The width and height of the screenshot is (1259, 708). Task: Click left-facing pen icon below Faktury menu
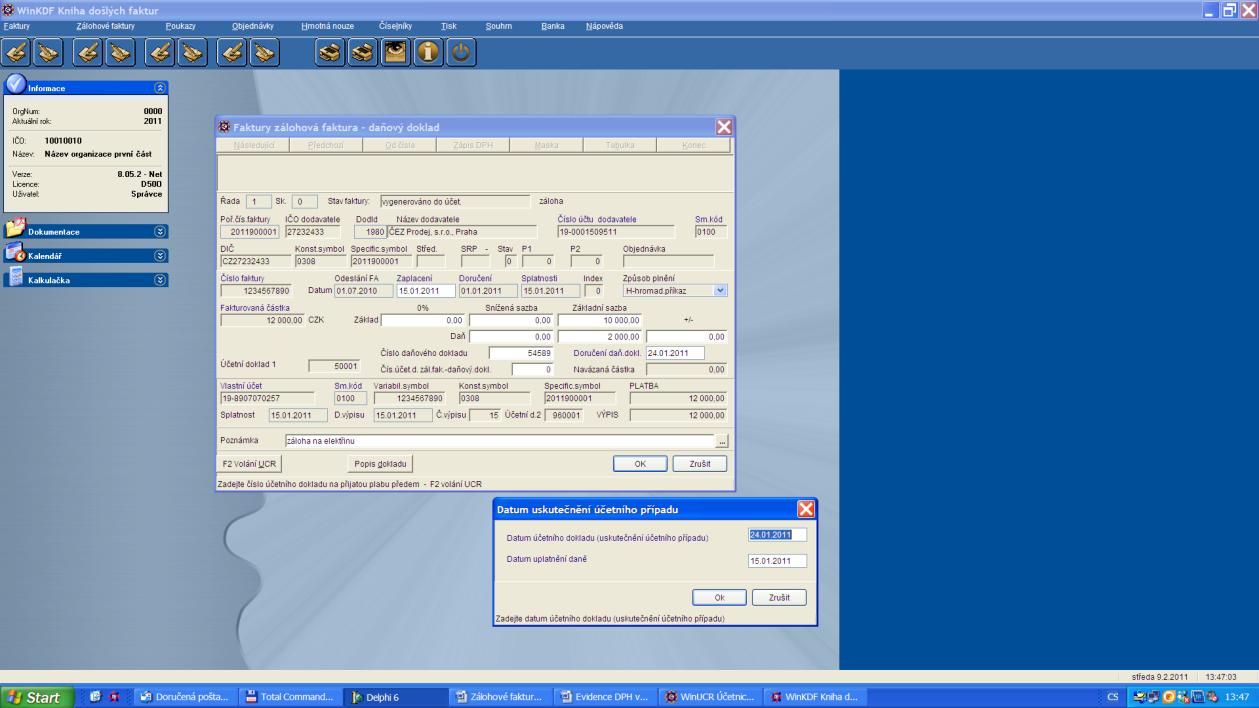click(18, 53)
